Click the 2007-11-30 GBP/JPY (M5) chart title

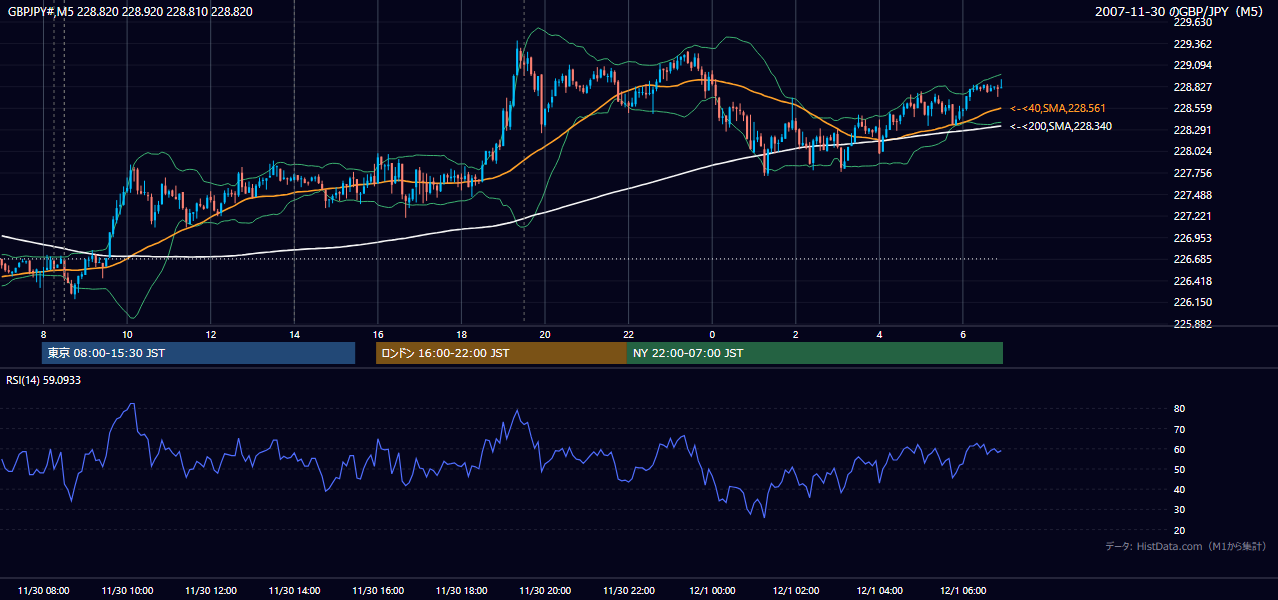click(1181, 12)
